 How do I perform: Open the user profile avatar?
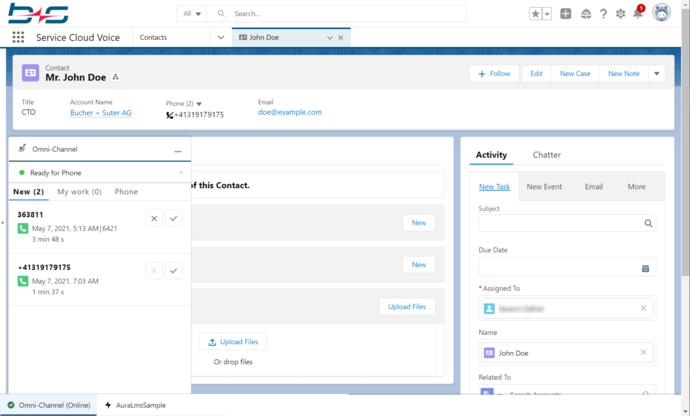[661, 13]
